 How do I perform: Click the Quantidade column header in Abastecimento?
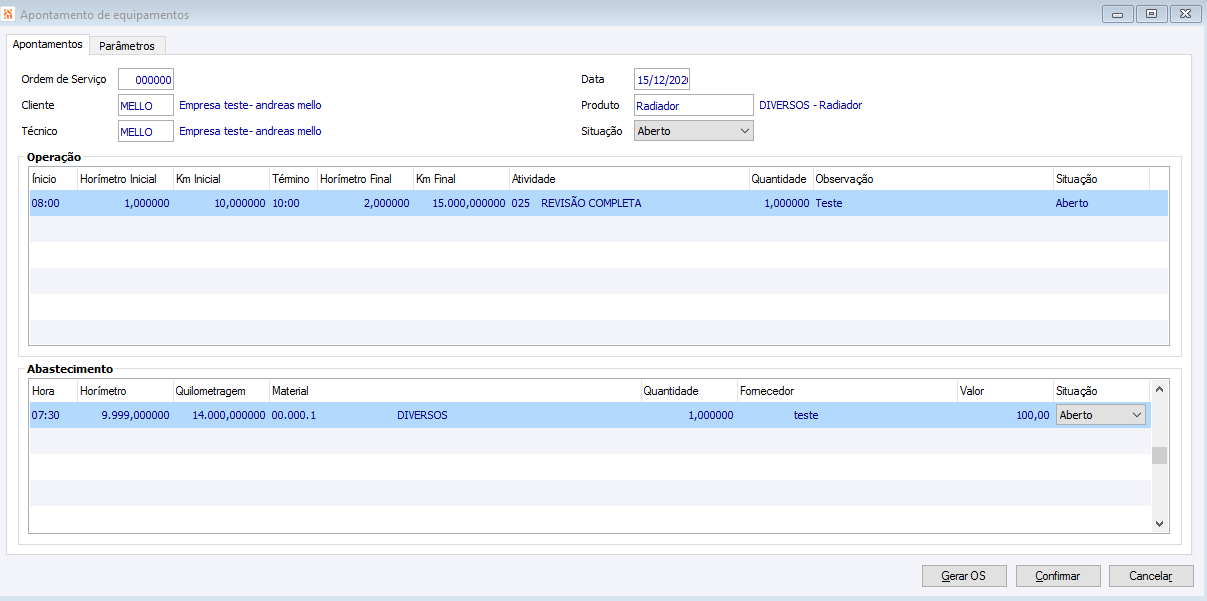689,391
